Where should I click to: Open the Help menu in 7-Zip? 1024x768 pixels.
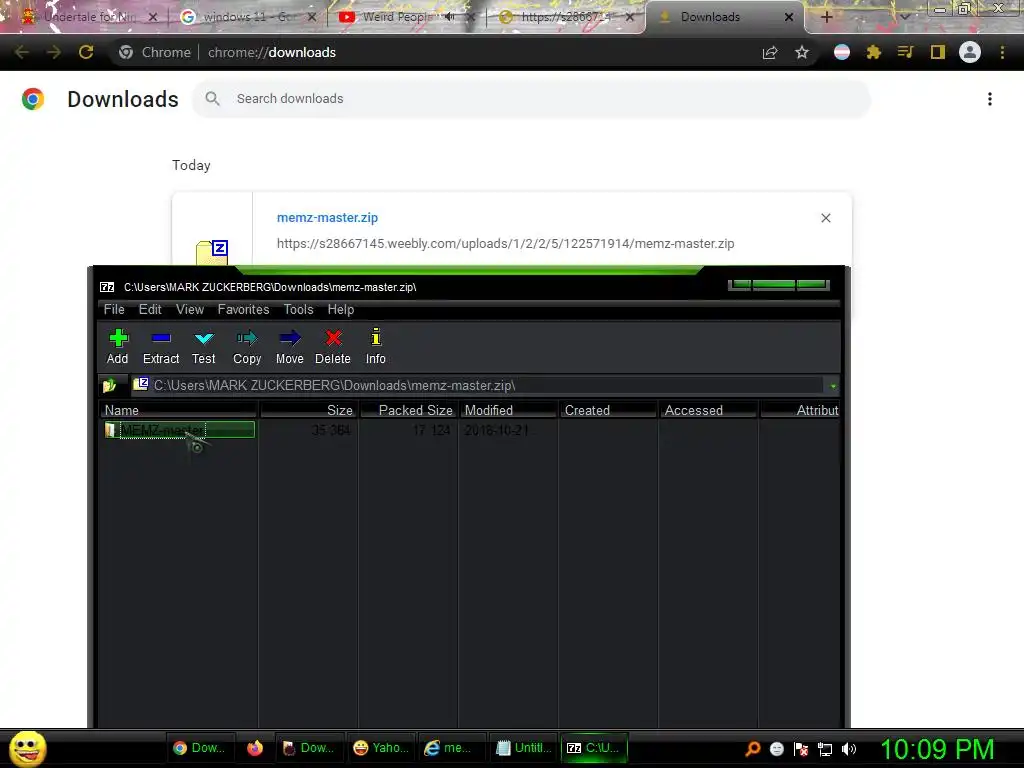[x=341, y=310]
